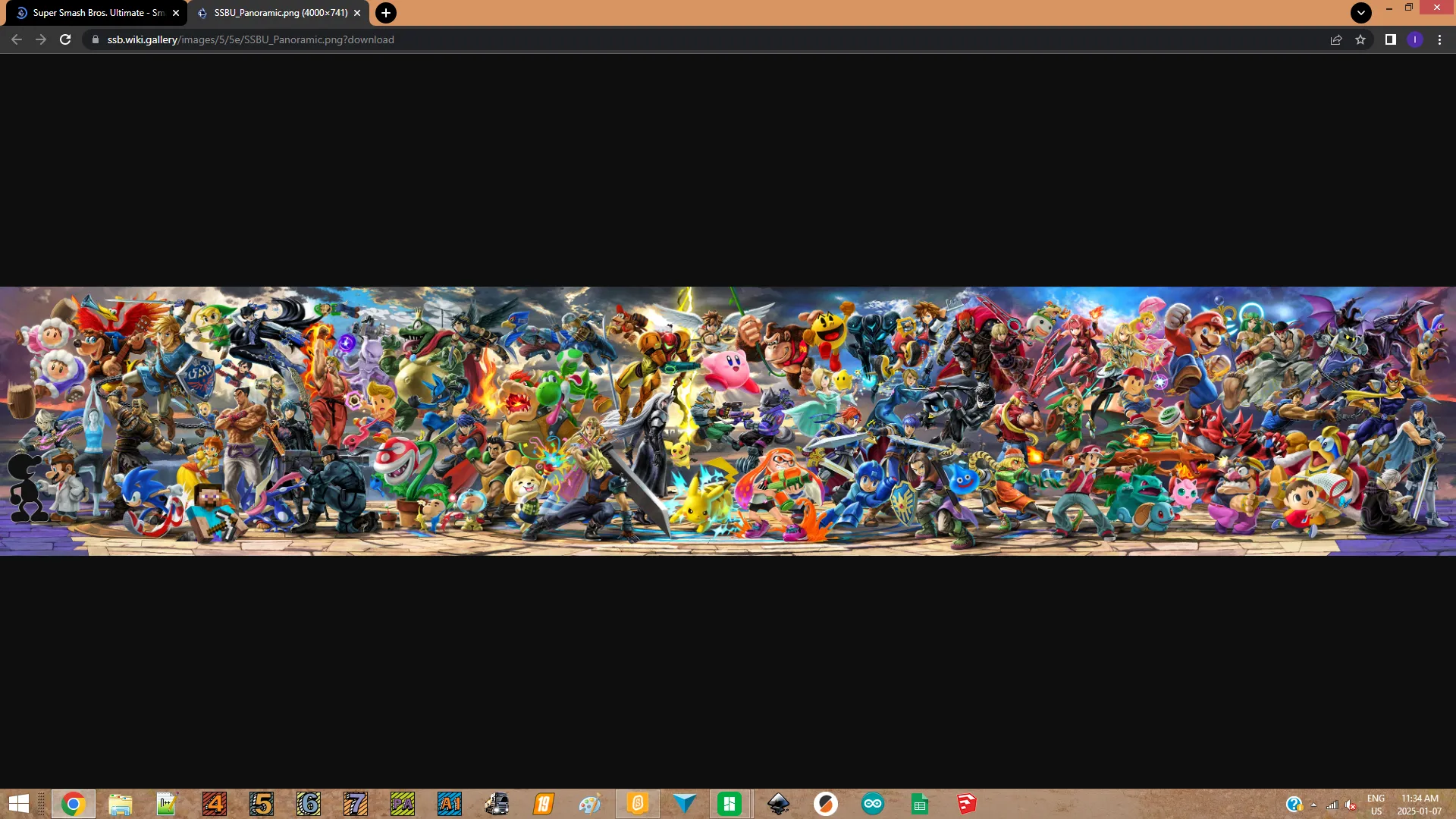Open File Explorer from the taskbar
This screenshot has width=1456, height=819.
(120, 804)
